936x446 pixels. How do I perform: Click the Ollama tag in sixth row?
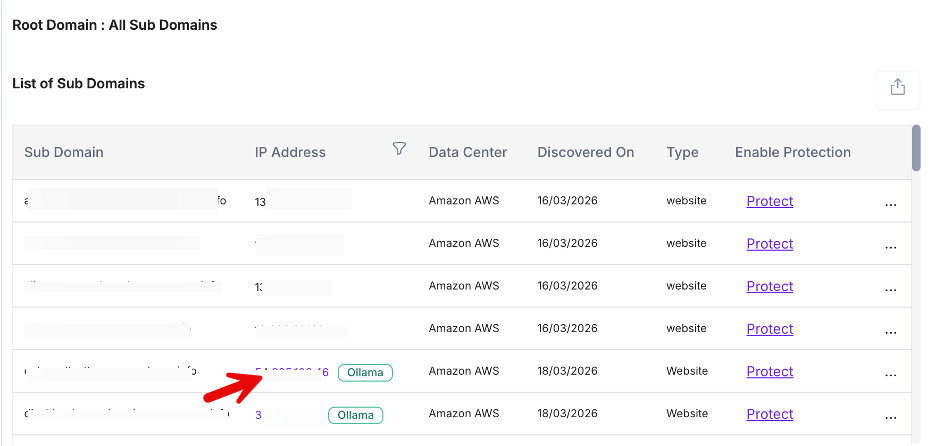355,415
